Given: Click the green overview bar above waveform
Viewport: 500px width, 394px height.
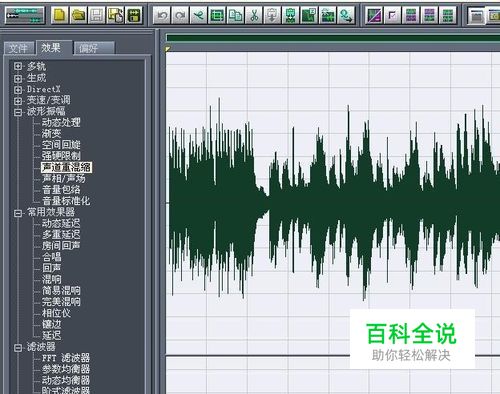Looking at the screenshot, I should coord(333,38).
